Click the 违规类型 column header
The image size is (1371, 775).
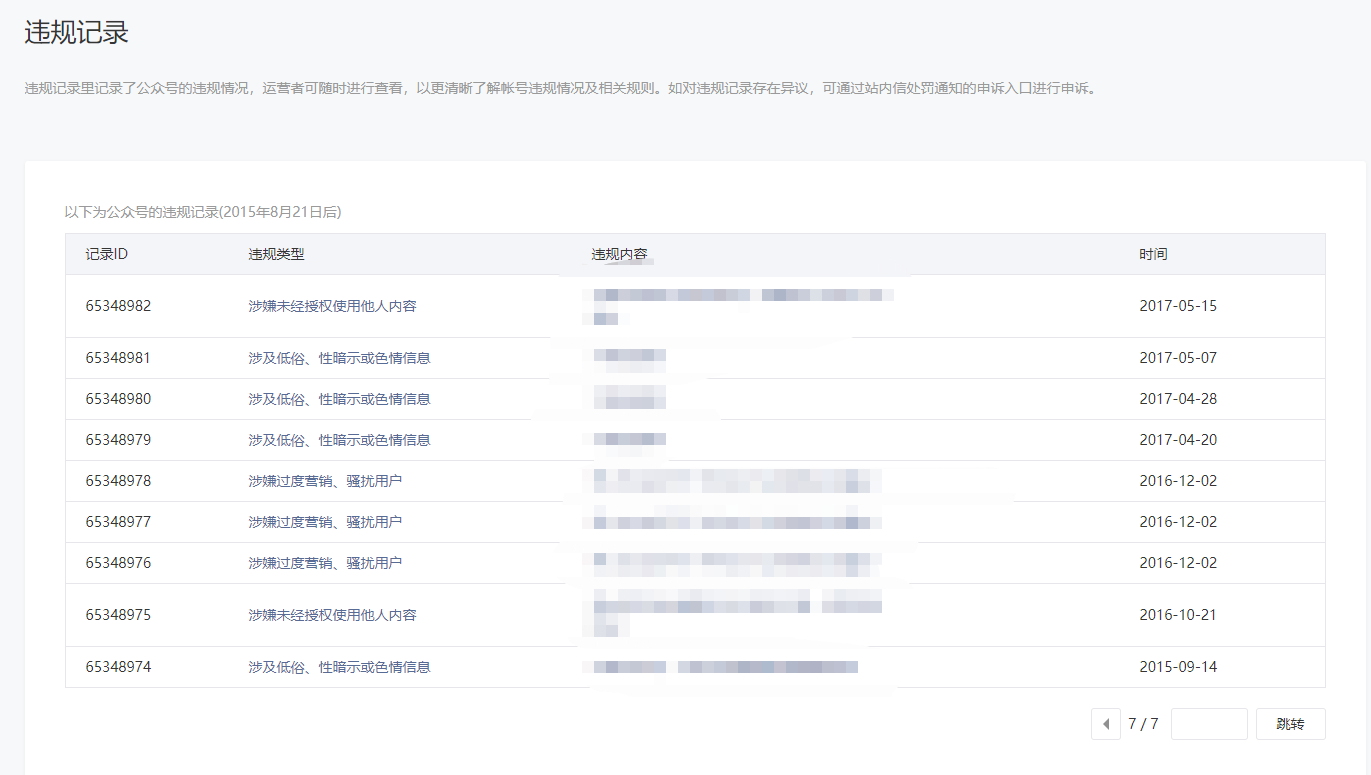click(x=276, y=254)
